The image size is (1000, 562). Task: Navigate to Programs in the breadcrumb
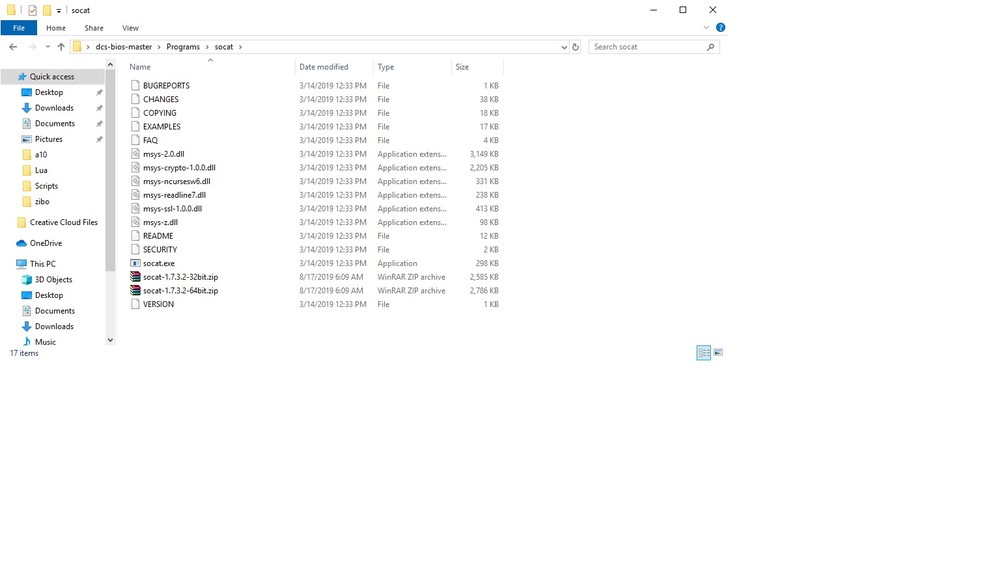point(183,47)
